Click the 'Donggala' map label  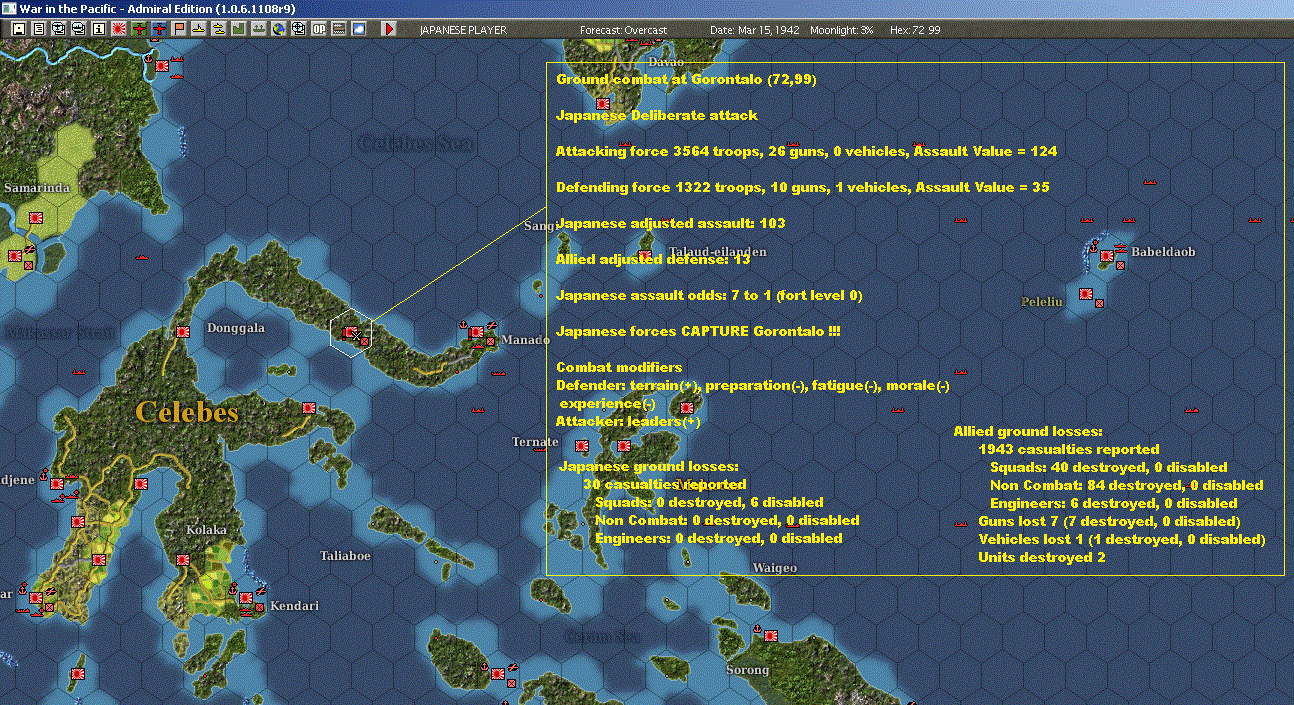click(237, 328)
